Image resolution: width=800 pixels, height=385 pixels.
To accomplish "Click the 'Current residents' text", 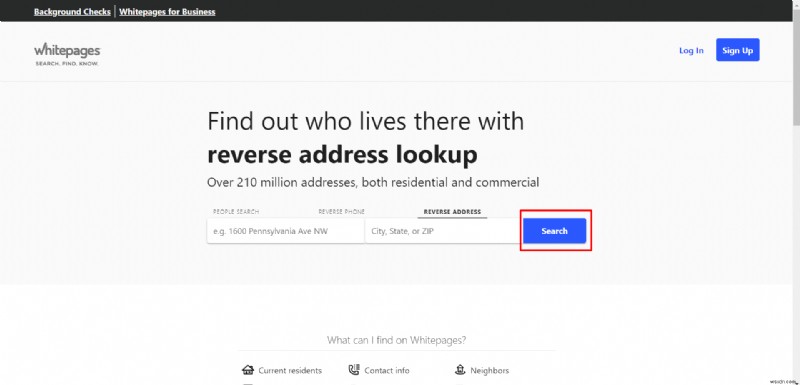I will pos(290,370).
